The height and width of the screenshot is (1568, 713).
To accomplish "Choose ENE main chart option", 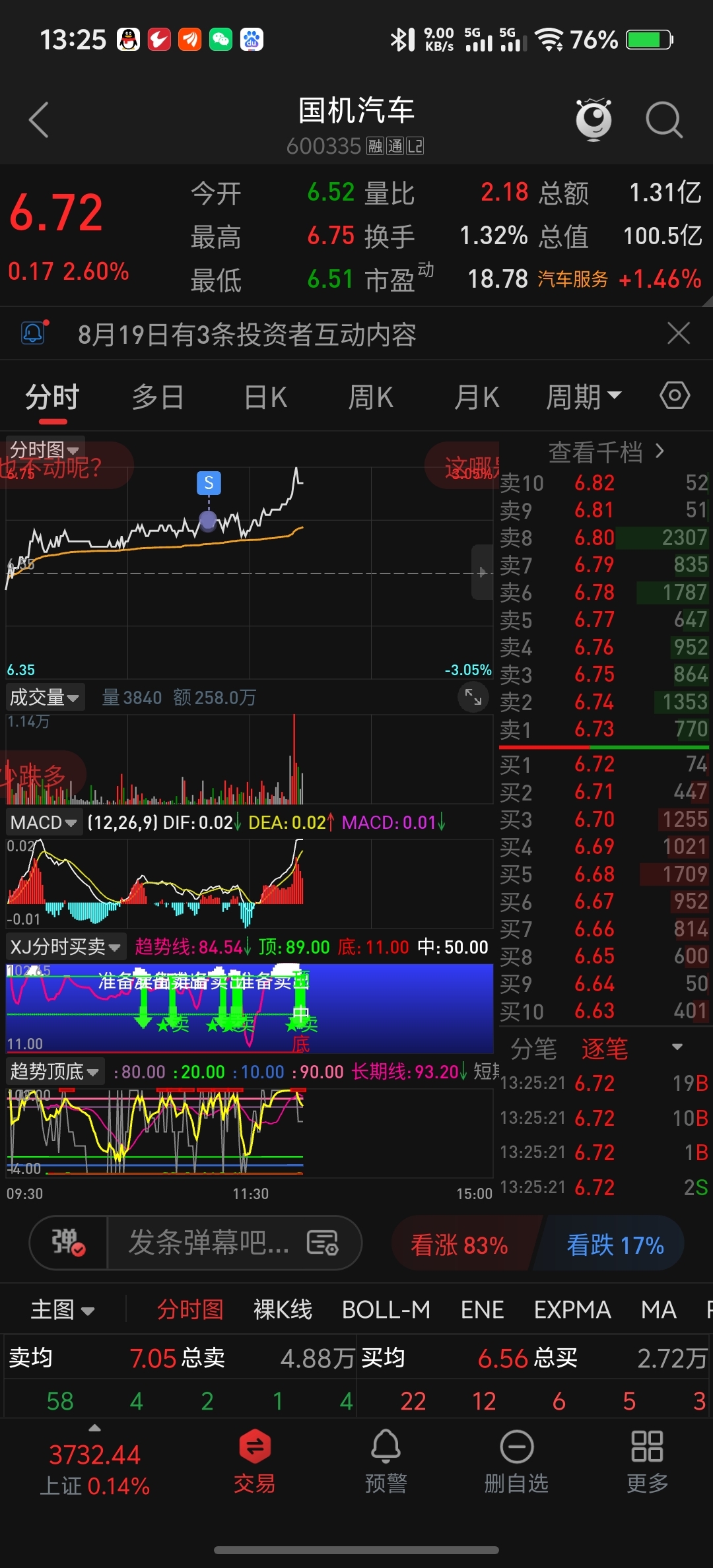I will click(483, 1309).
